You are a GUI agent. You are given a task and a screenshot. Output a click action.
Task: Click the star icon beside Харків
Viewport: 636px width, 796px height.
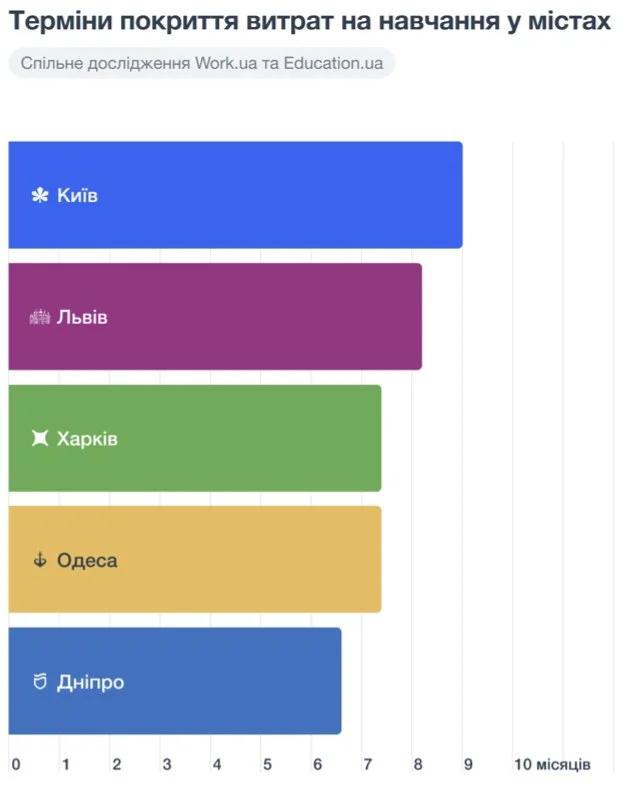point(40,439)
